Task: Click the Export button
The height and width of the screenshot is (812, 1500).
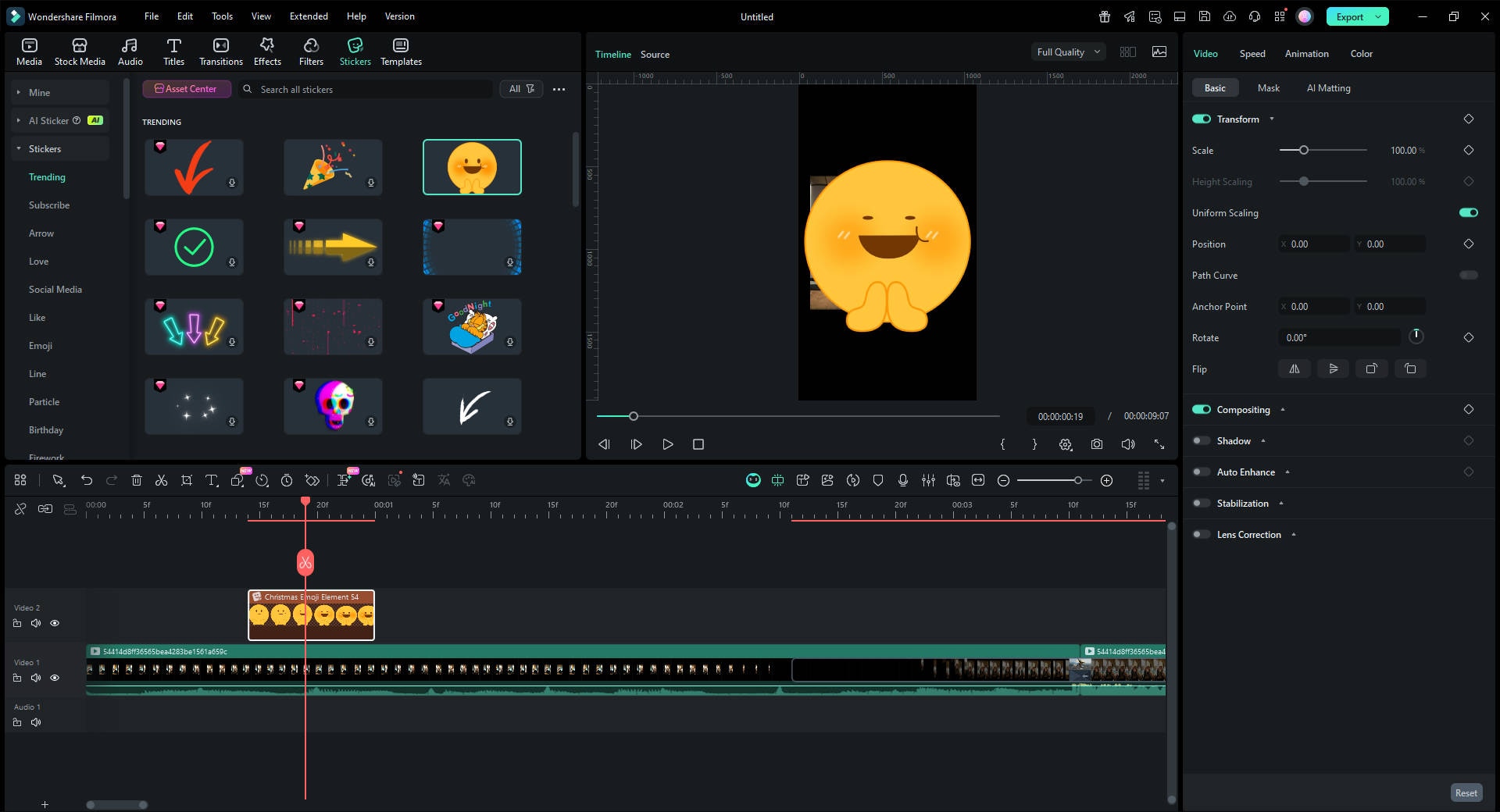Action: pyautogui.click(x=1349, y=16)
